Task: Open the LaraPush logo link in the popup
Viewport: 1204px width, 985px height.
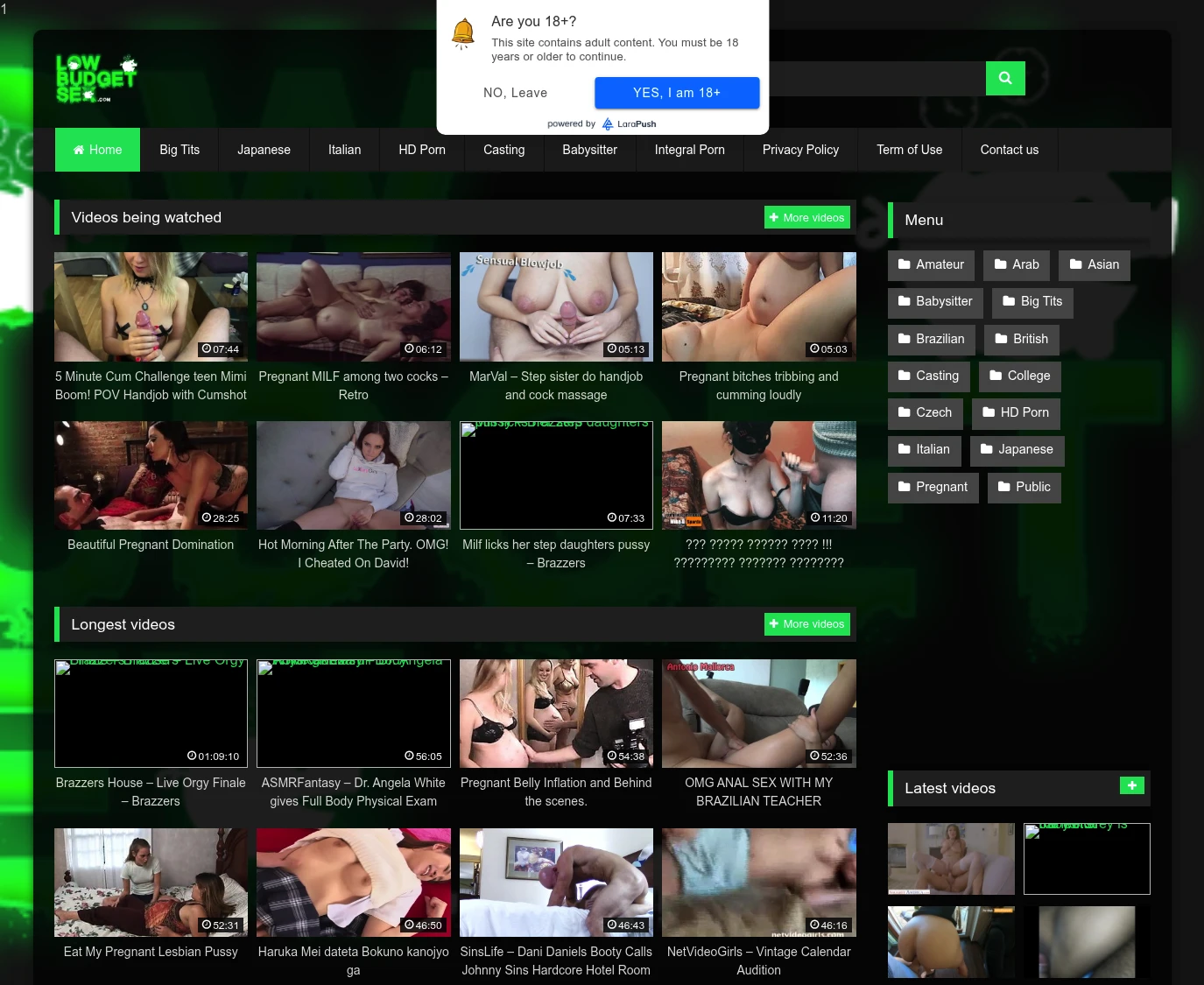Action: [629, 124]
